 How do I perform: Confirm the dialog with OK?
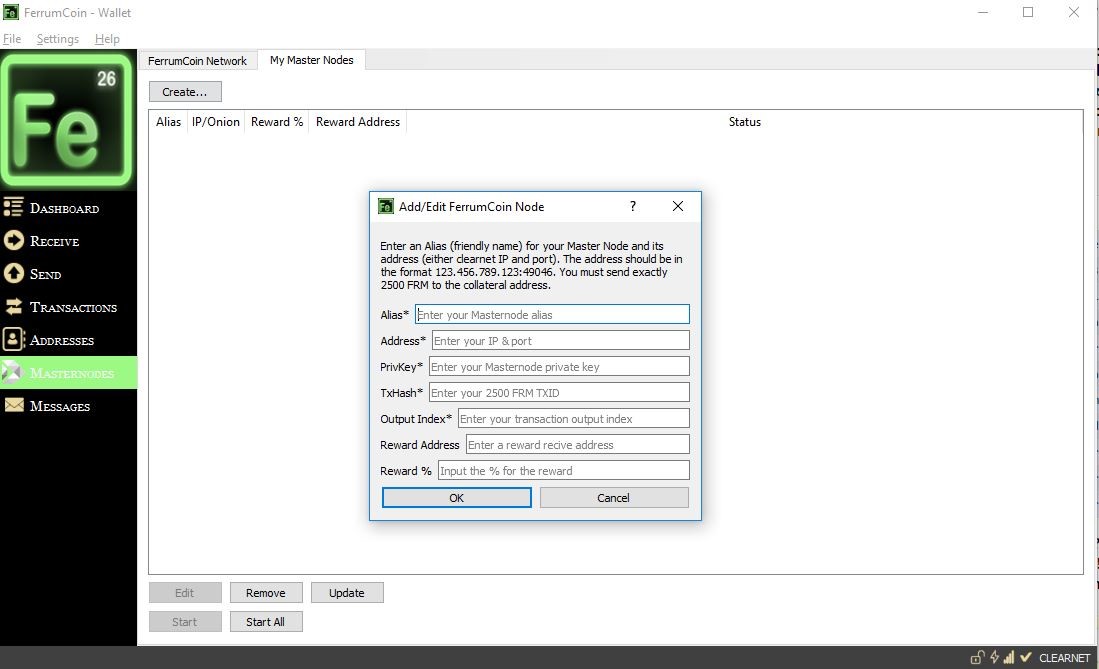(x=456, y=497)
